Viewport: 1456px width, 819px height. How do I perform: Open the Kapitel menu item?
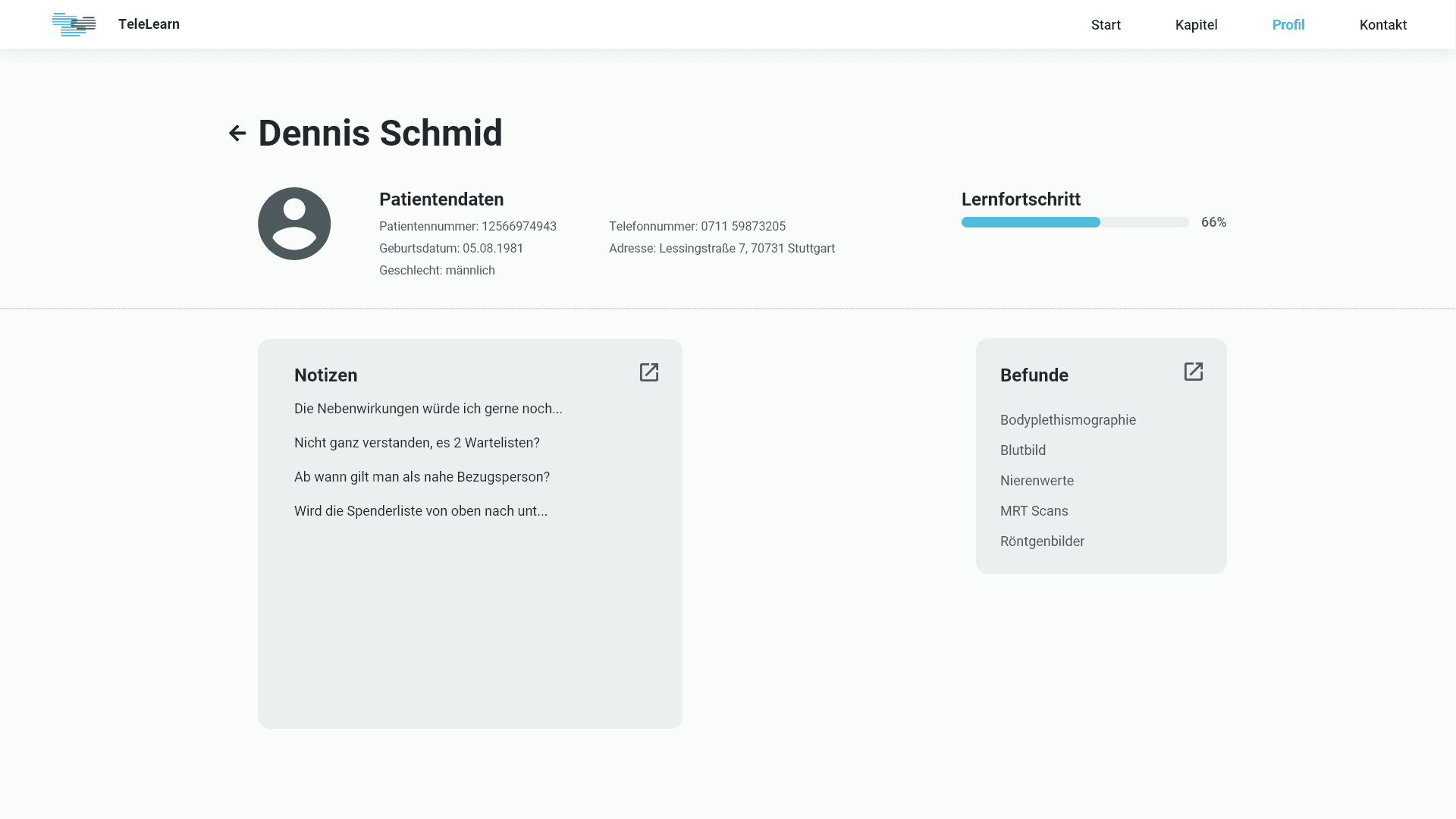(1196, 25)
